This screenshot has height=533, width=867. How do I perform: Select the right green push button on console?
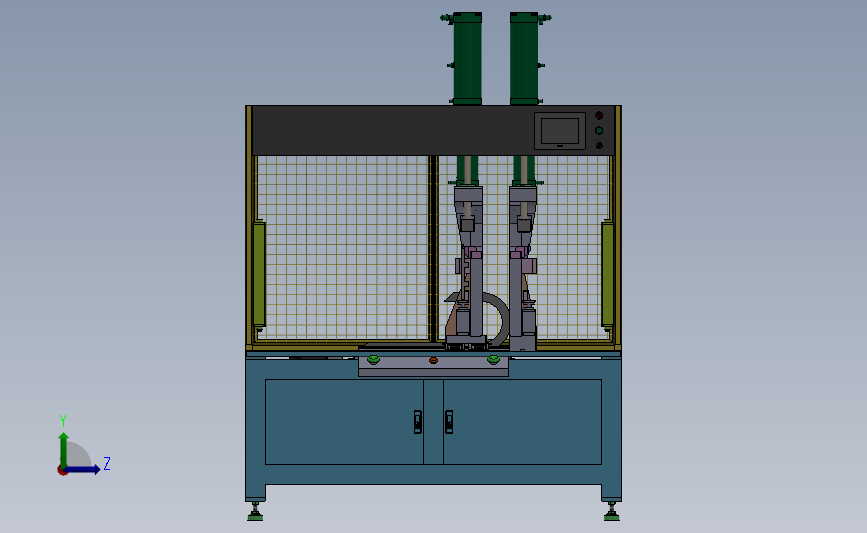493,360
